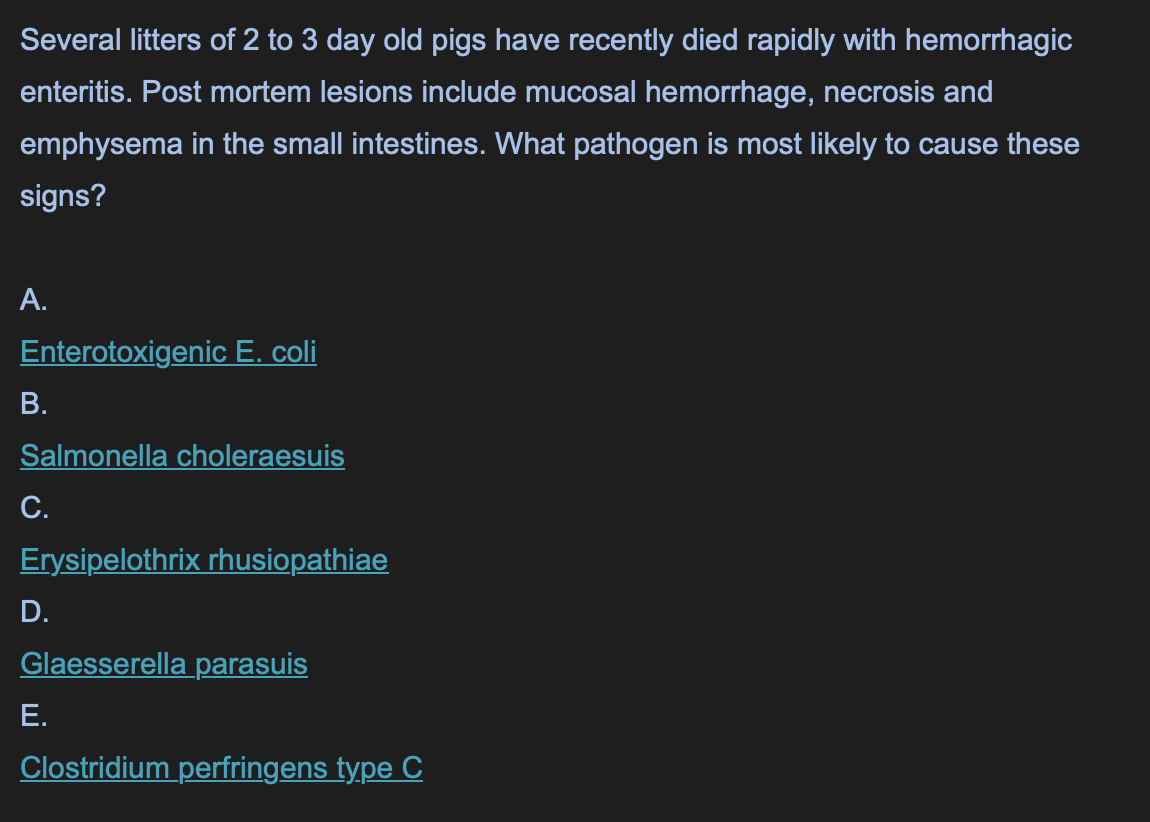The height and width of the screenshot is (822, 1150).
Task: Click the option letter B. label
Action: [x=34, y=404]
